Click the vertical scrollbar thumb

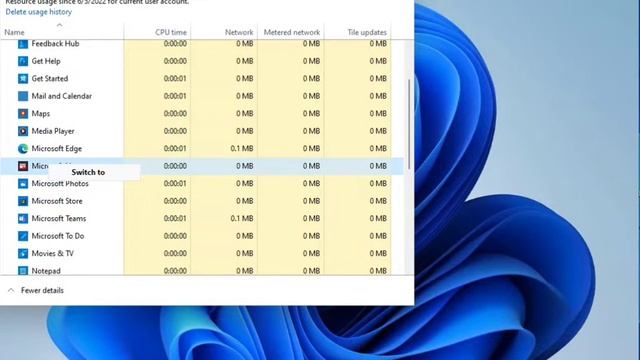click(x=409, y=124)
